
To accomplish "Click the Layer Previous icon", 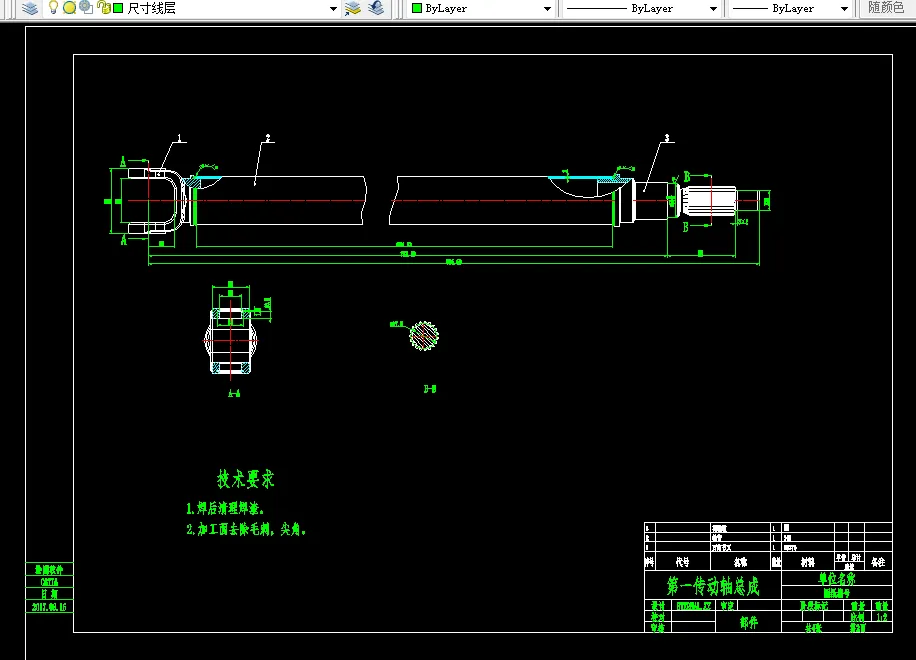I will click(376, 8).
